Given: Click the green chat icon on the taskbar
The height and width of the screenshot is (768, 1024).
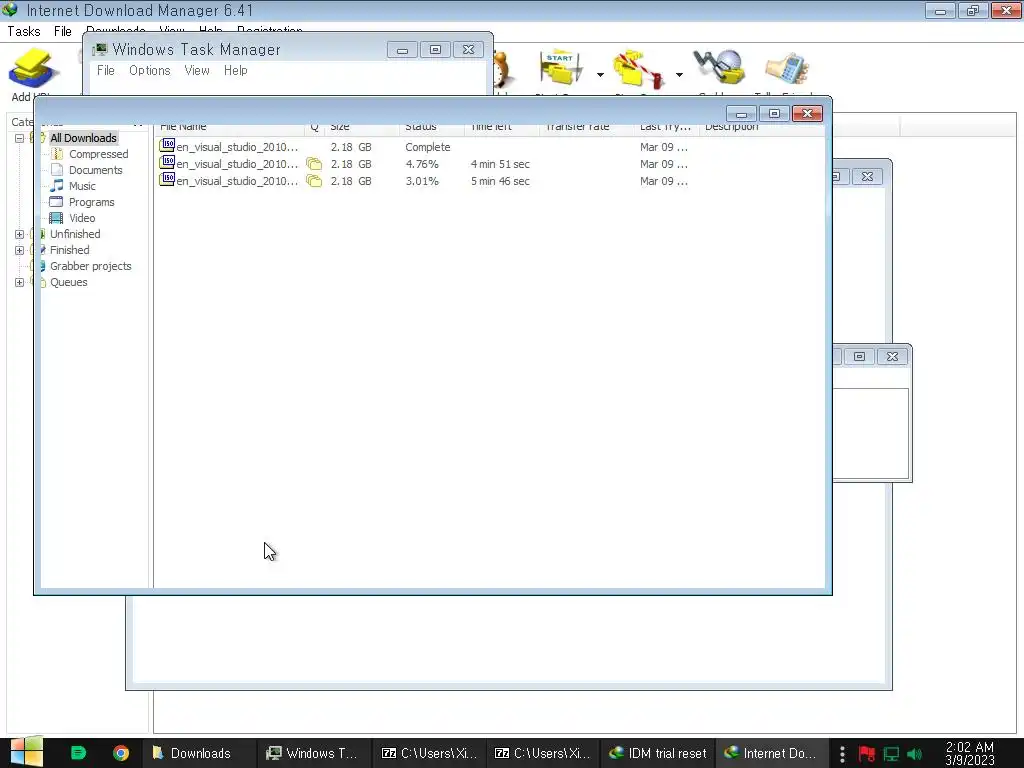Looking at the screenshot, I should (x=78, y=753).
